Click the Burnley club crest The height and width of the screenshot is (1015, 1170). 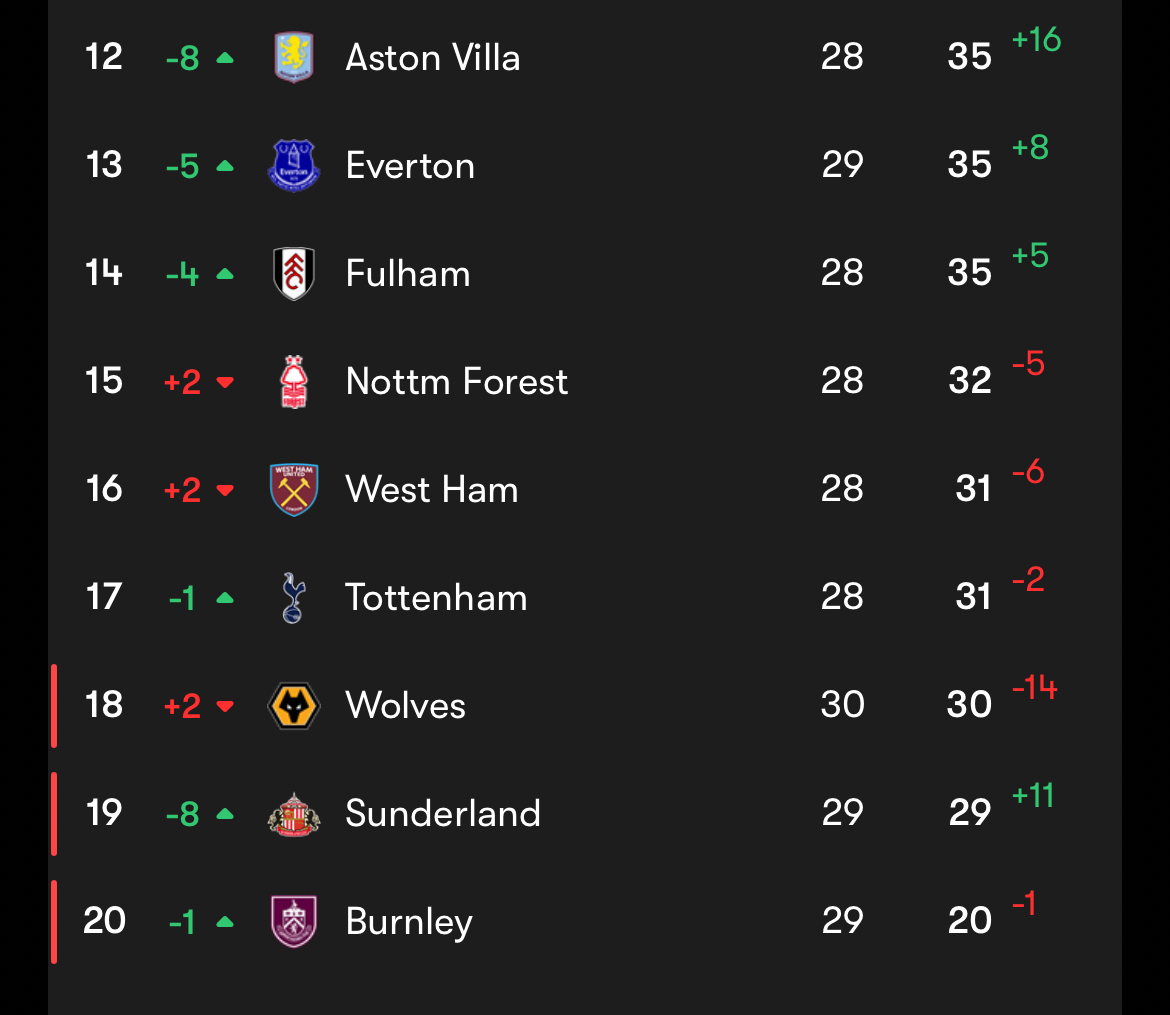click(294, 921)
